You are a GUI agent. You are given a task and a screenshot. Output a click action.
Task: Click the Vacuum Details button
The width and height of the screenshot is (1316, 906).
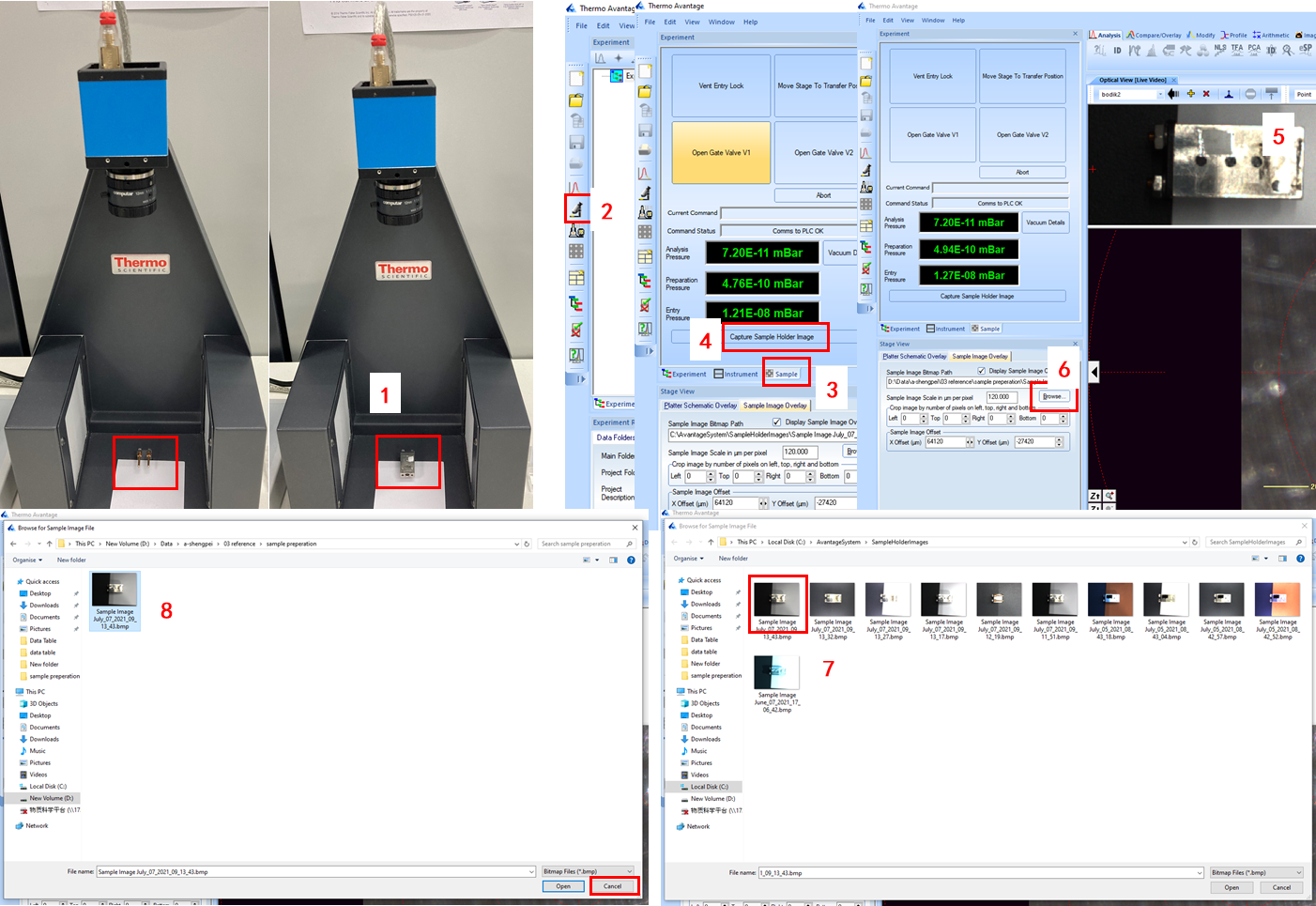(1045, 223)
